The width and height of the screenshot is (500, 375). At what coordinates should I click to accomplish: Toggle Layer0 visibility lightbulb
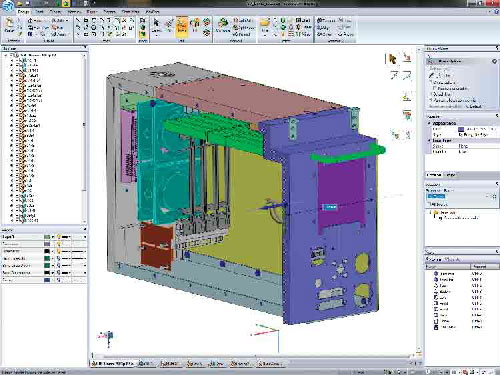[59, 237]
